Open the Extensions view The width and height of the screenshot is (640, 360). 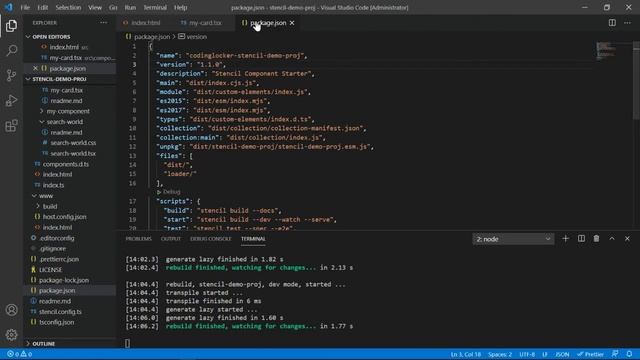point(11,126)
